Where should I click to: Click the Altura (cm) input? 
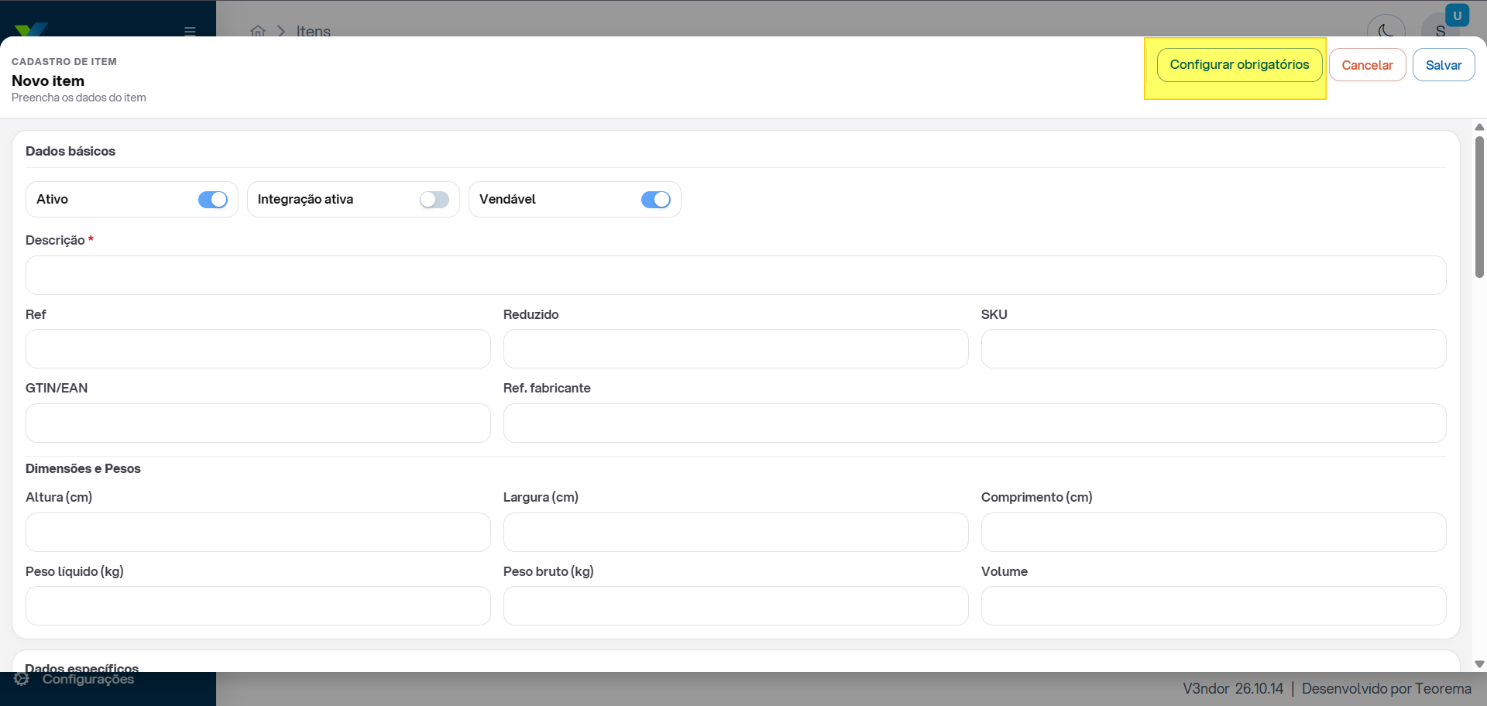pyautogui.click(x=258, y=532)
